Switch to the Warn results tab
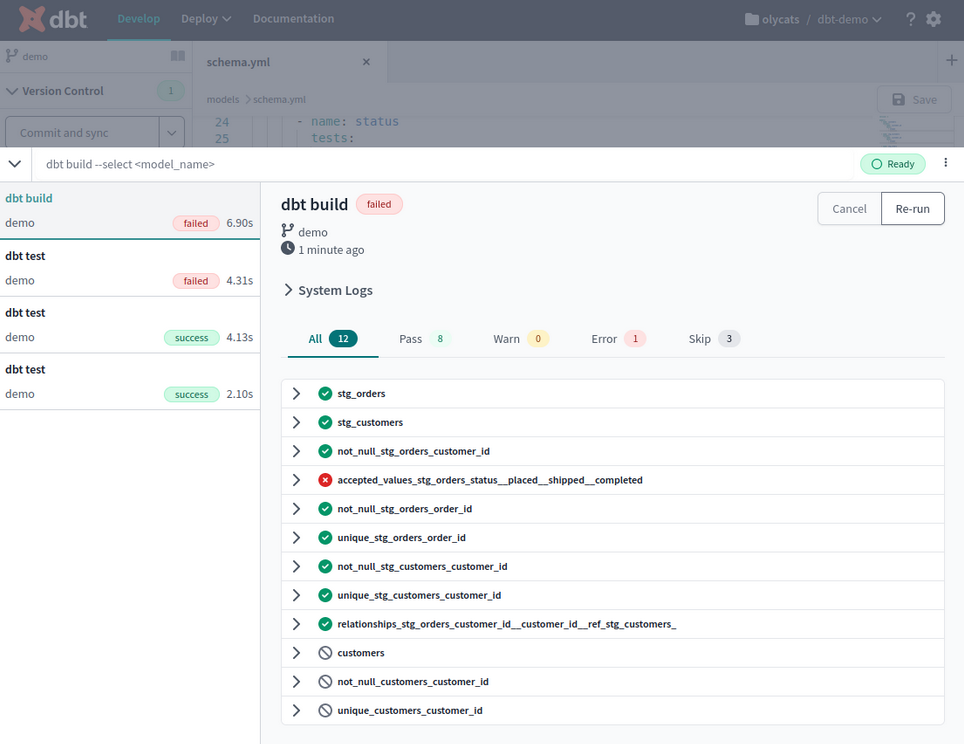The height and width of the screenshot is (744, 964). [521, 339]
